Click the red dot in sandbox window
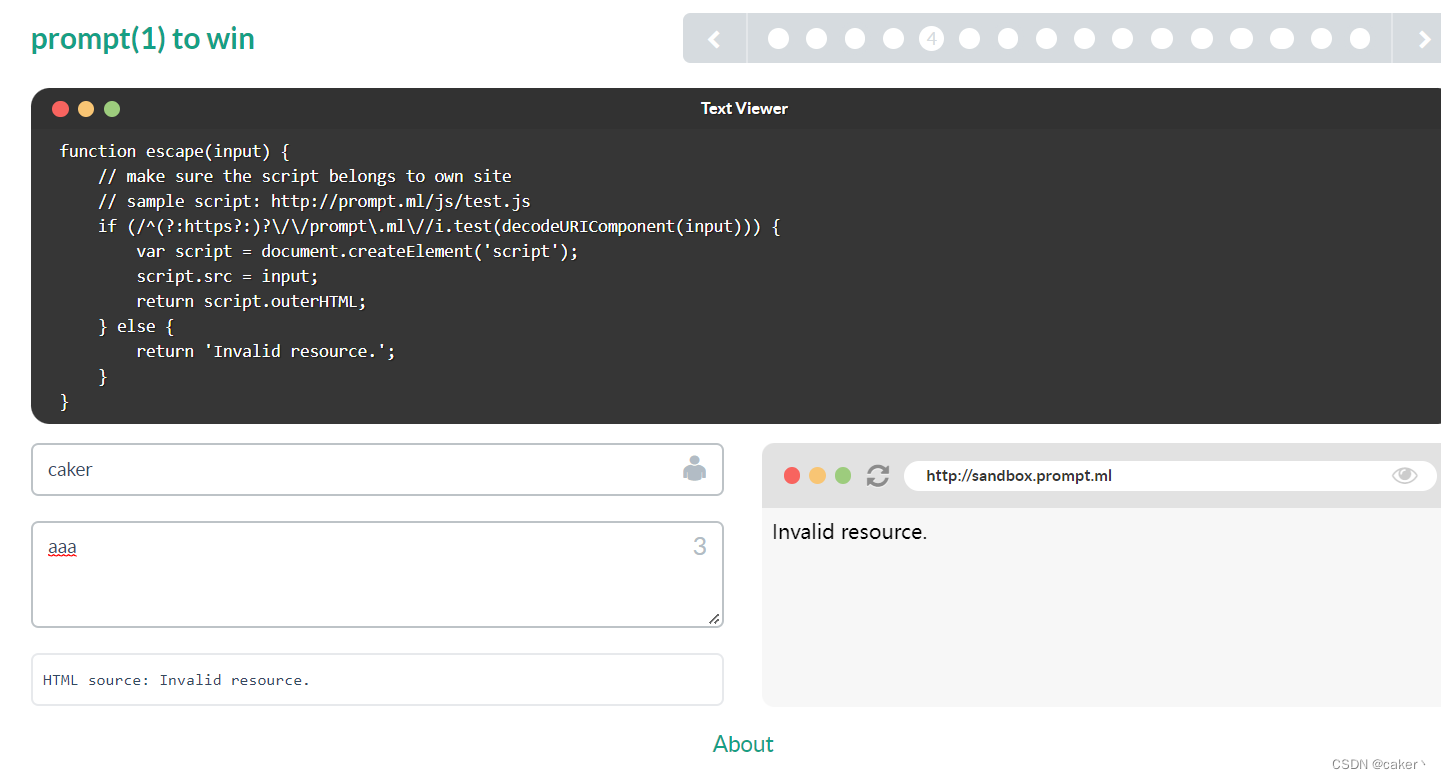1441x779 pixels. [792, 475]
